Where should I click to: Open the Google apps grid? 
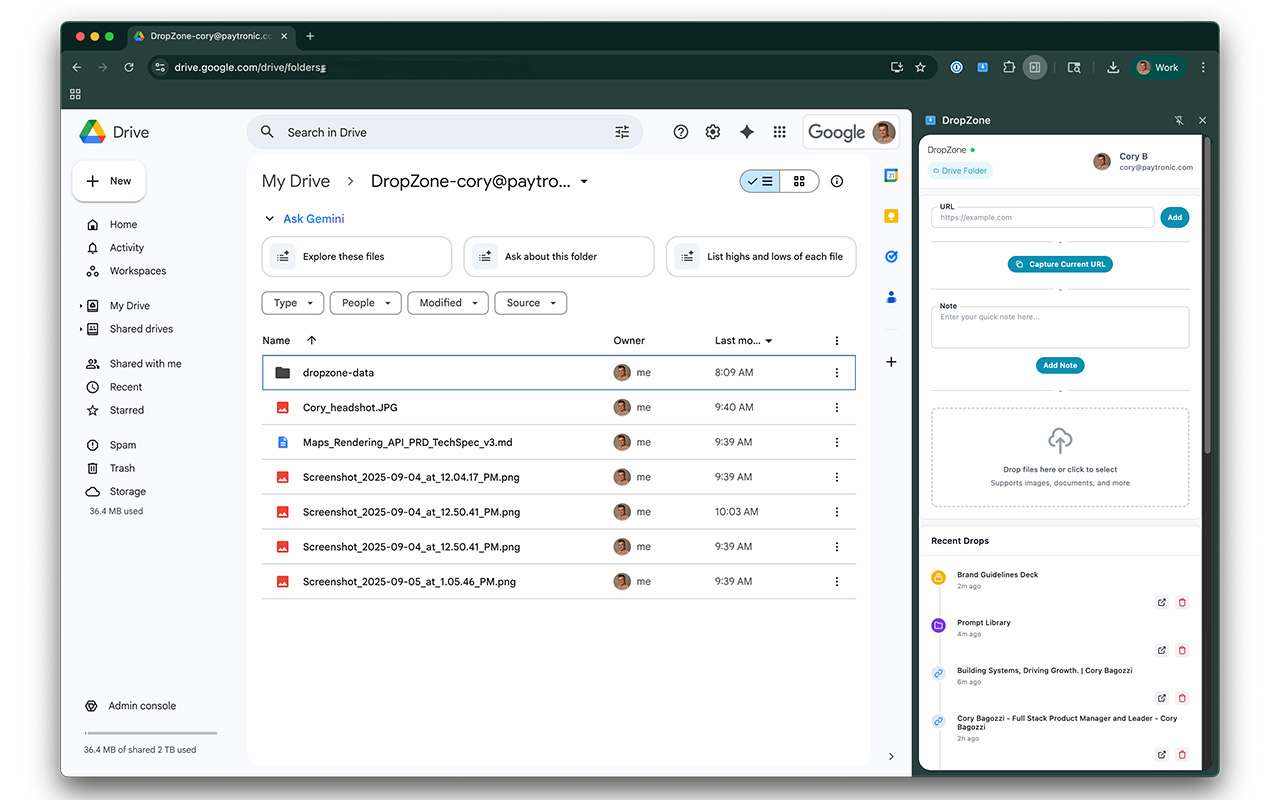pyautogui.click(x=780, y=132)
